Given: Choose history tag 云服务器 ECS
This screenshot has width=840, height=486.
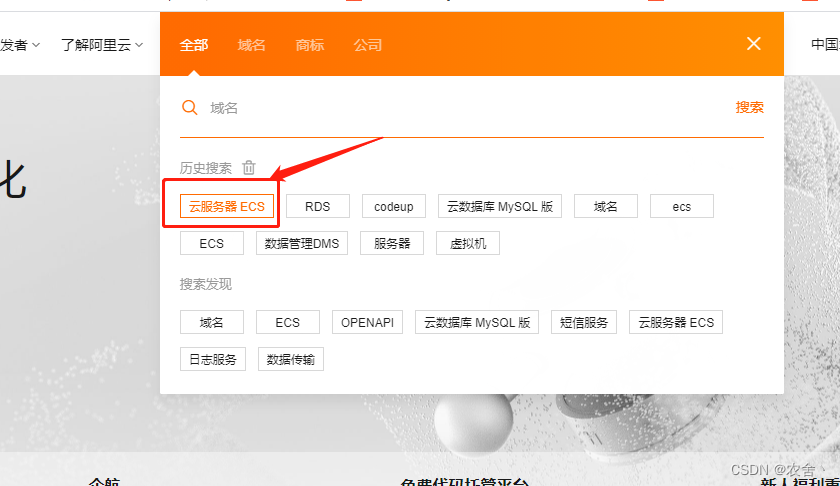Looking at the screenshot, I should [x=227, y=206].
